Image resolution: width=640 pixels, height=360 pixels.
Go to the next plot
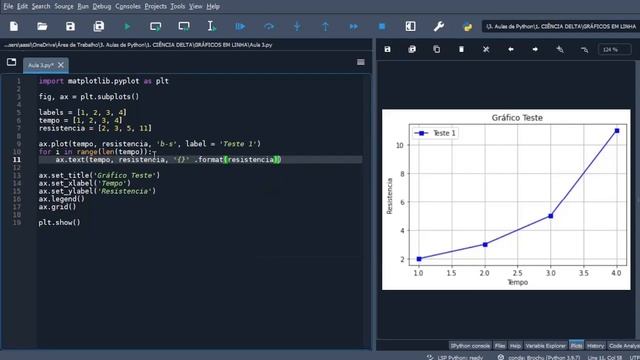point(535,49)
